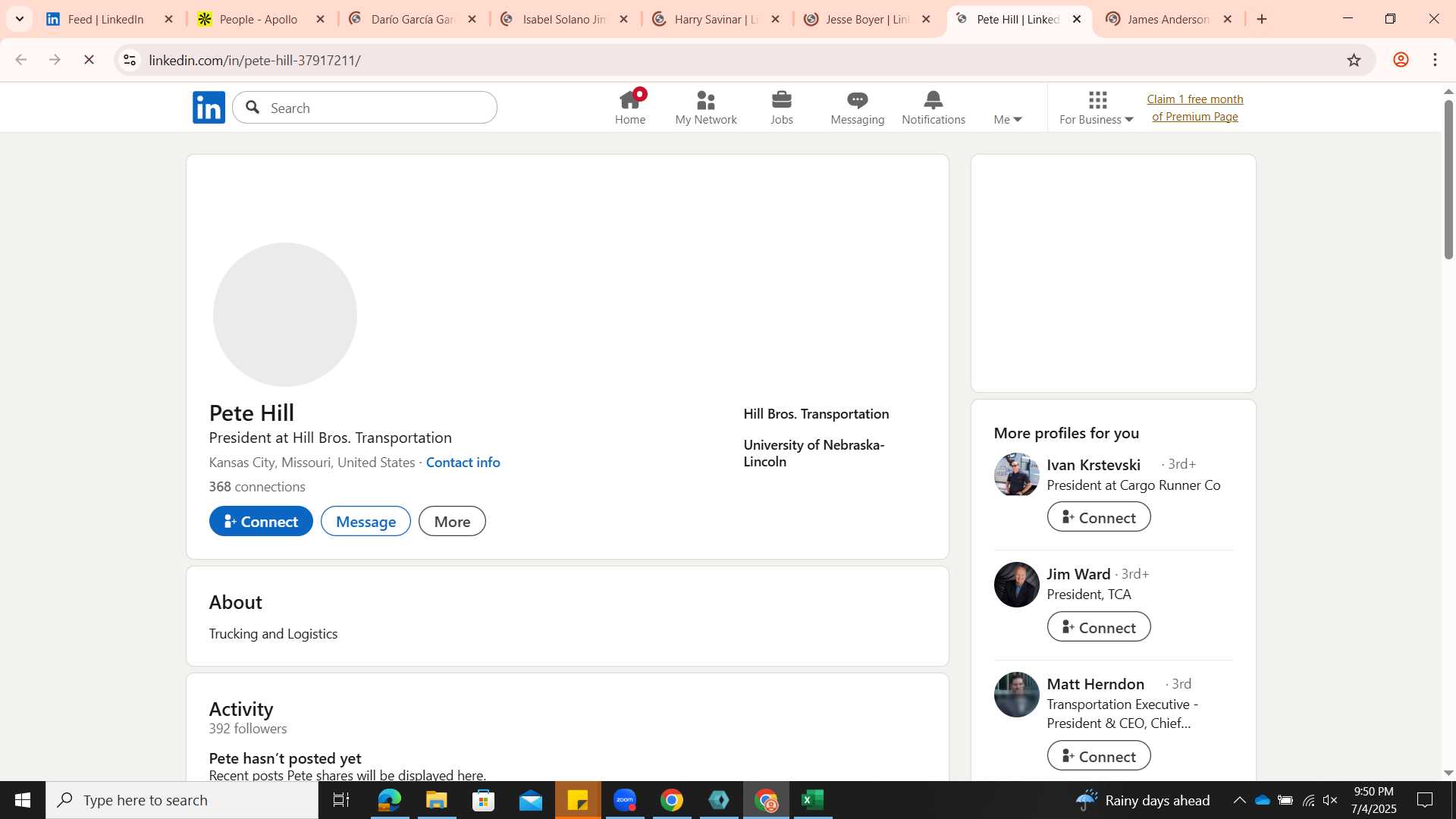Viewport: 1456px width, 819px height.
Task: Click Ivan Krstevski's profile photo
Action: coord(1016,475)
